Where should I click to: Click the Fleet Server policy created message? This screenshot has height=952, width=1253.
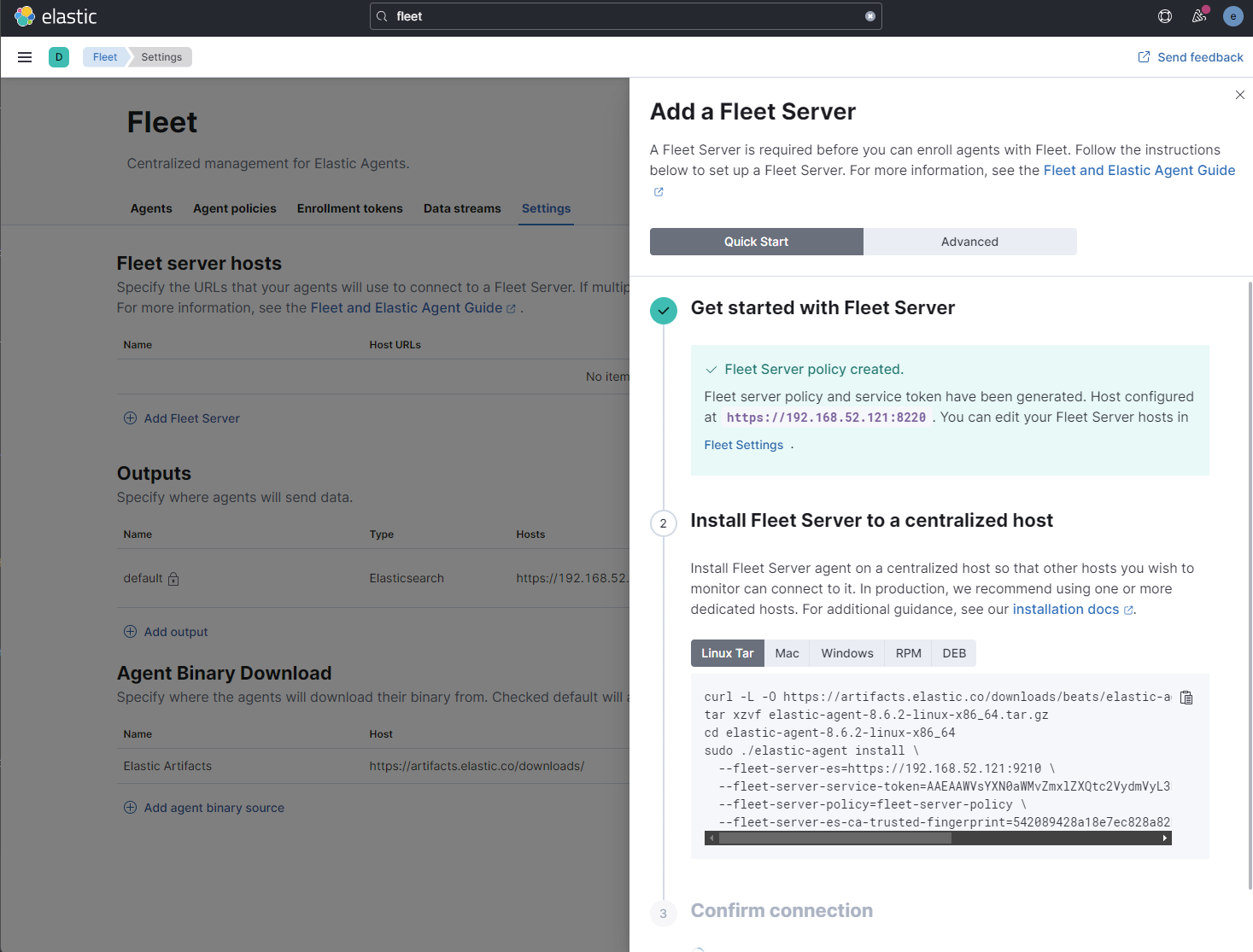tap(814, 370)
